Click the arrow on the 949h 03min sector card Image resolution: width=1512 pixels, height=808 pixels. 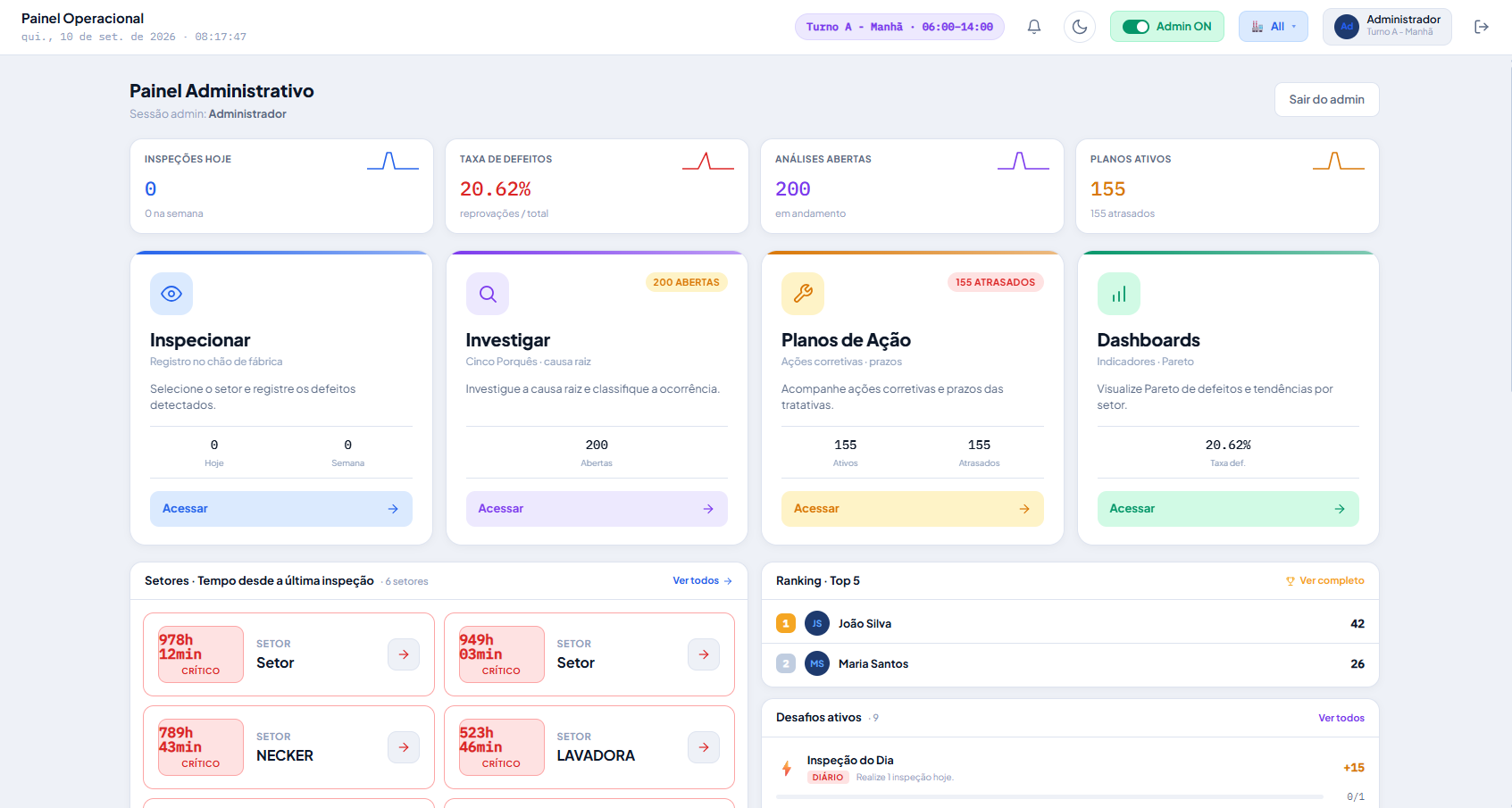point(704,654)
